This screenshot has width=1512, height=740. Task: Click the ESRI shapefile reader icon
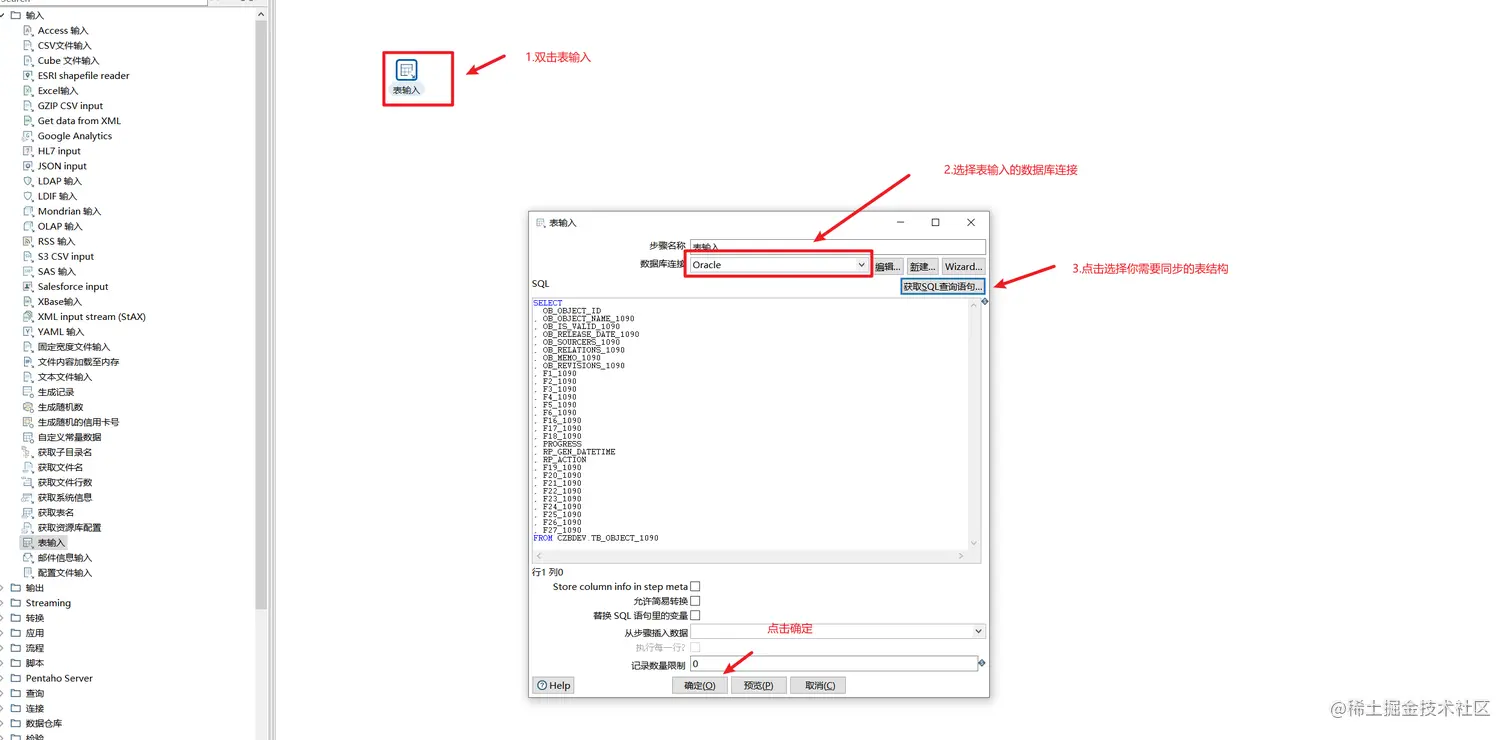[x=28, y=76]
